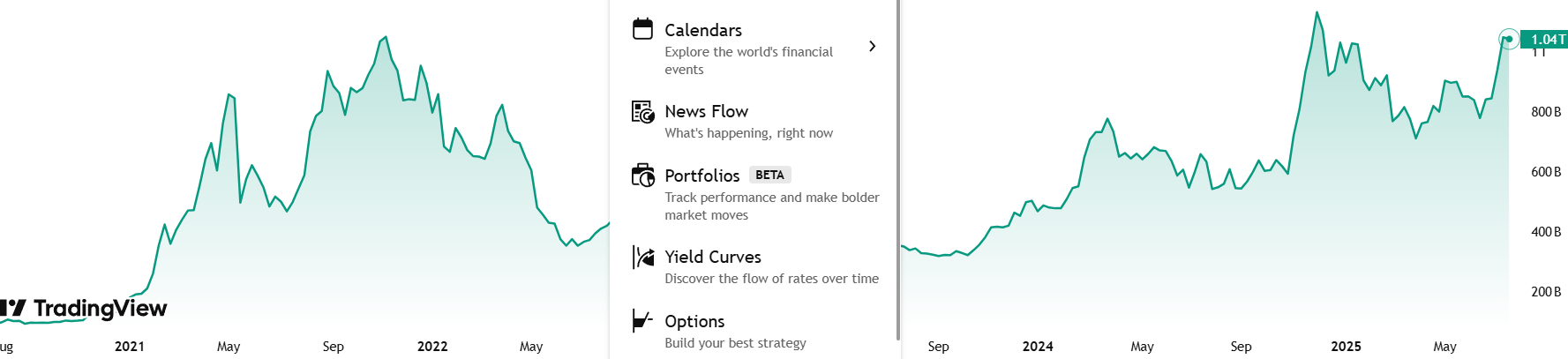Click the 1.04T current price label
The height and width of the screenshot is (359, 1568).
pos(1544,39)
